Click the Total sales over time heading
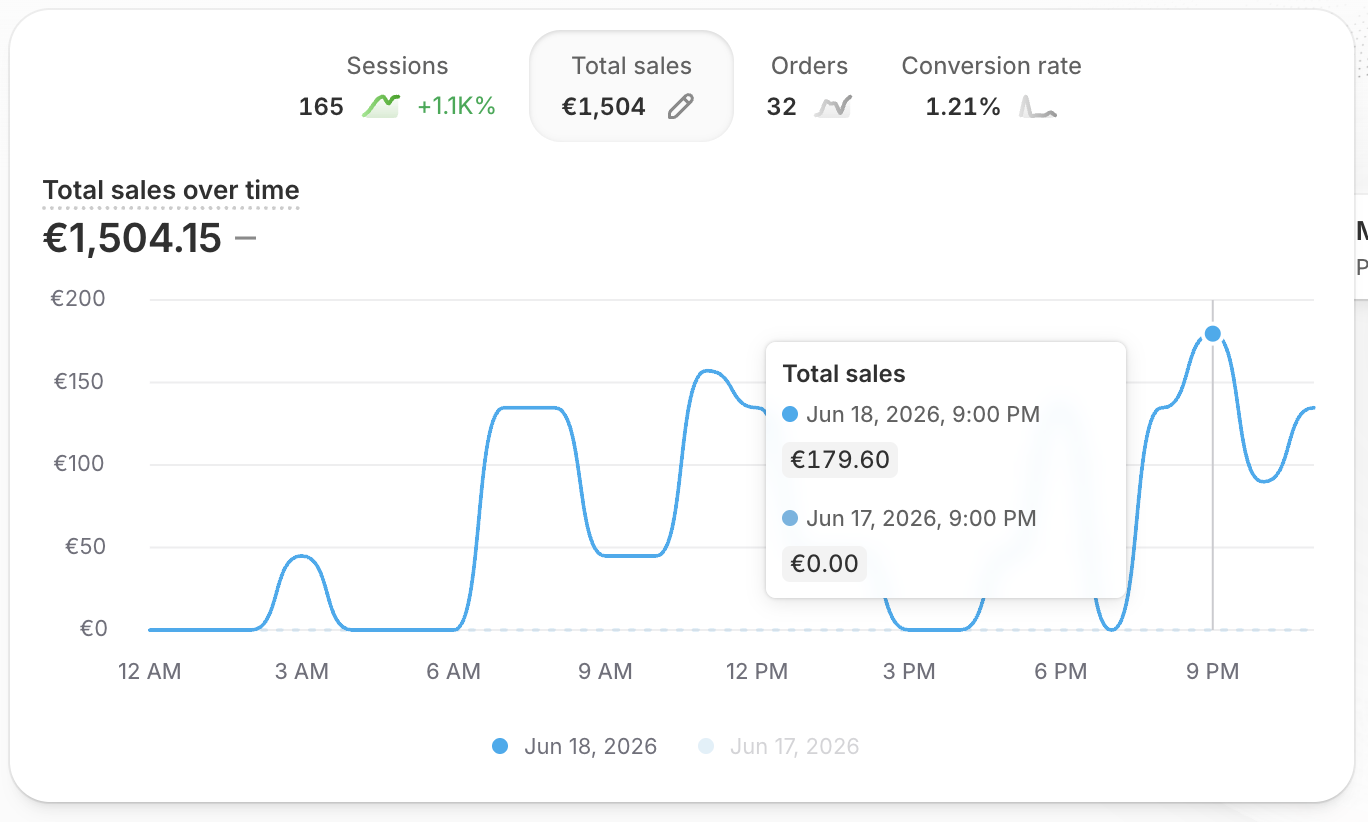Image resolution: width=1368 pixels, height=822 pixels. click(171, 190)
